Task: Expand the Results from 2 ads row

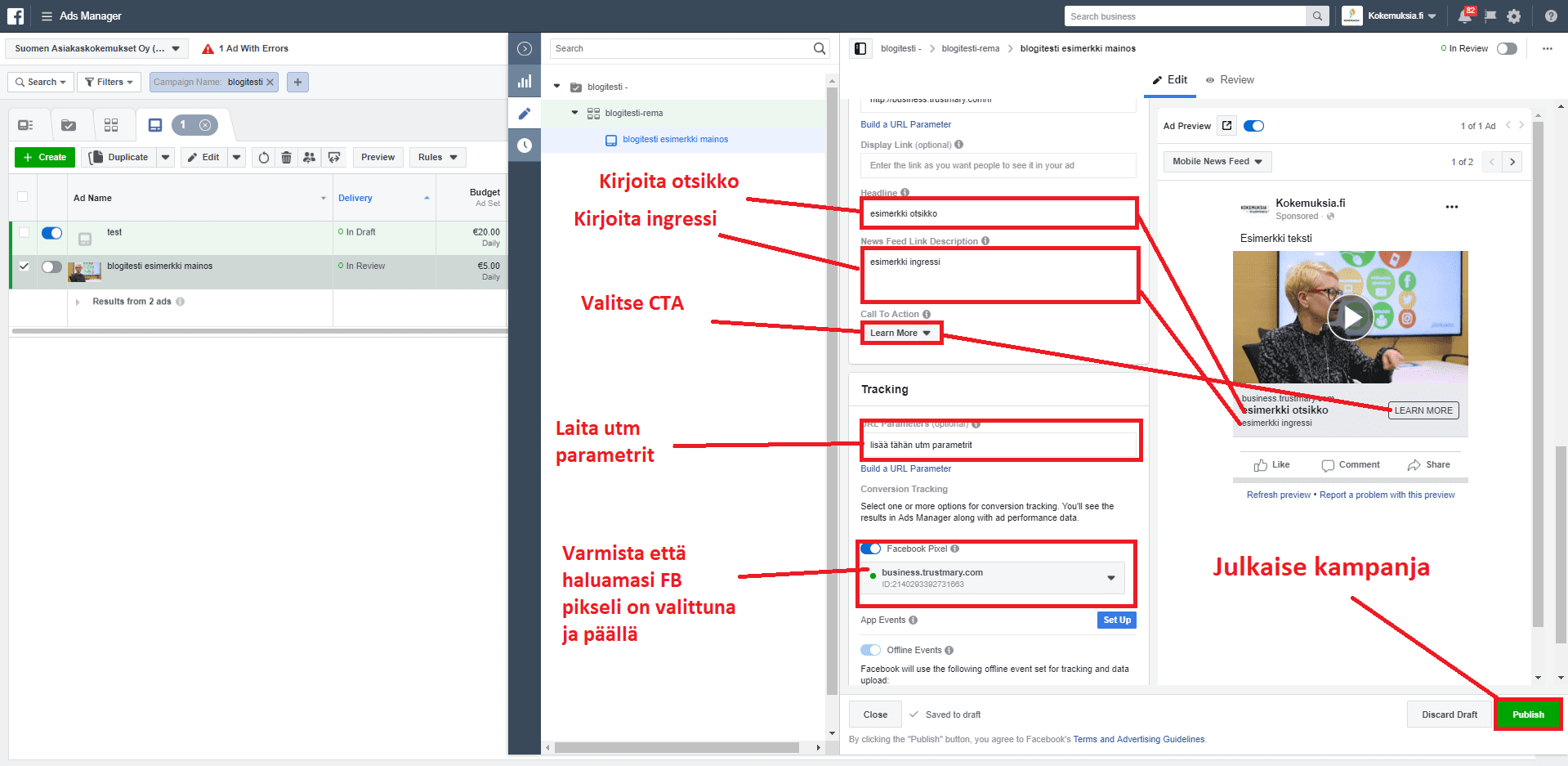Action: coord(78,302)
